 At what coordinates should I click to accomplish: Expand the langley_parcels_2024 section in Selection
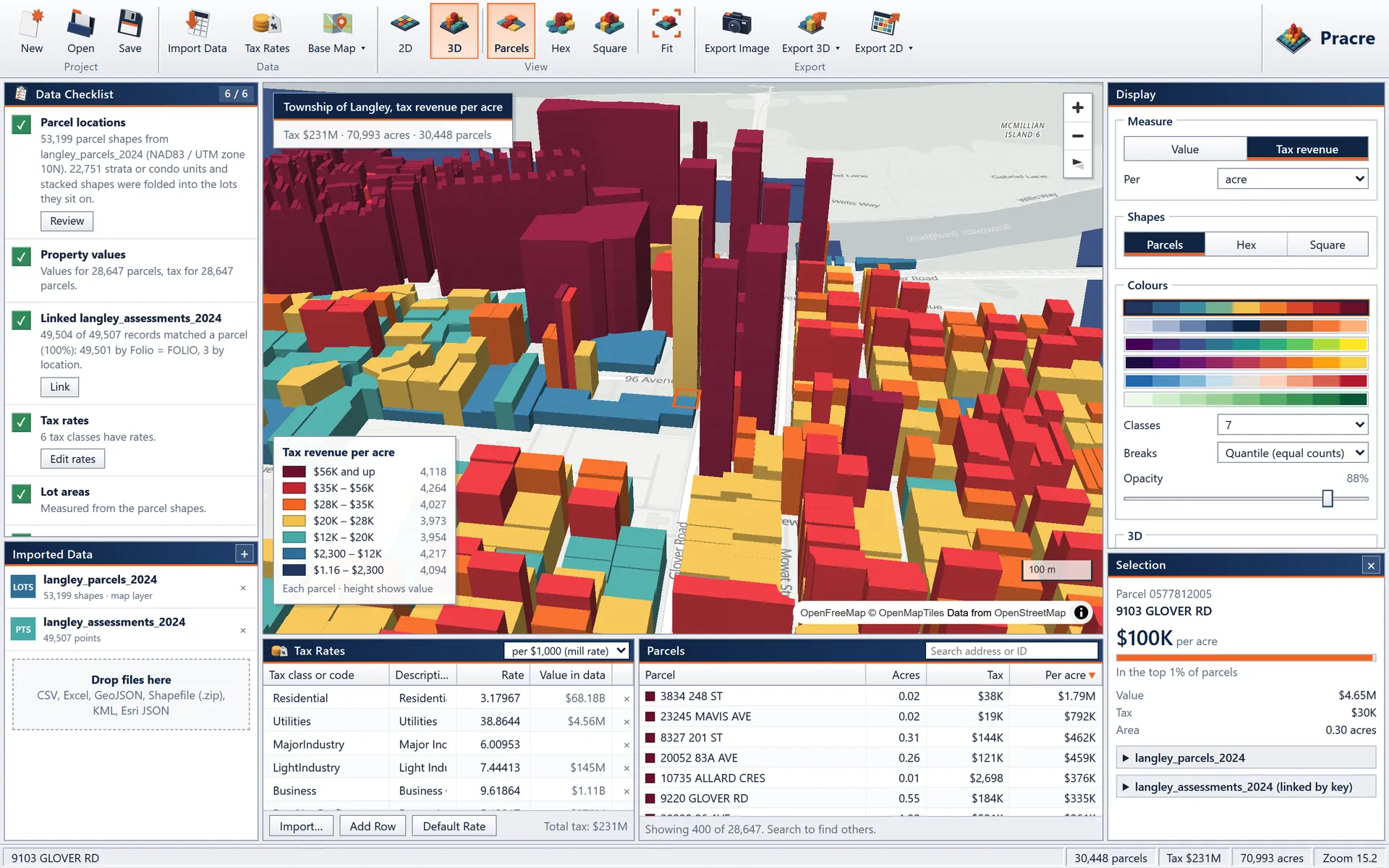tap(1246, 757)
